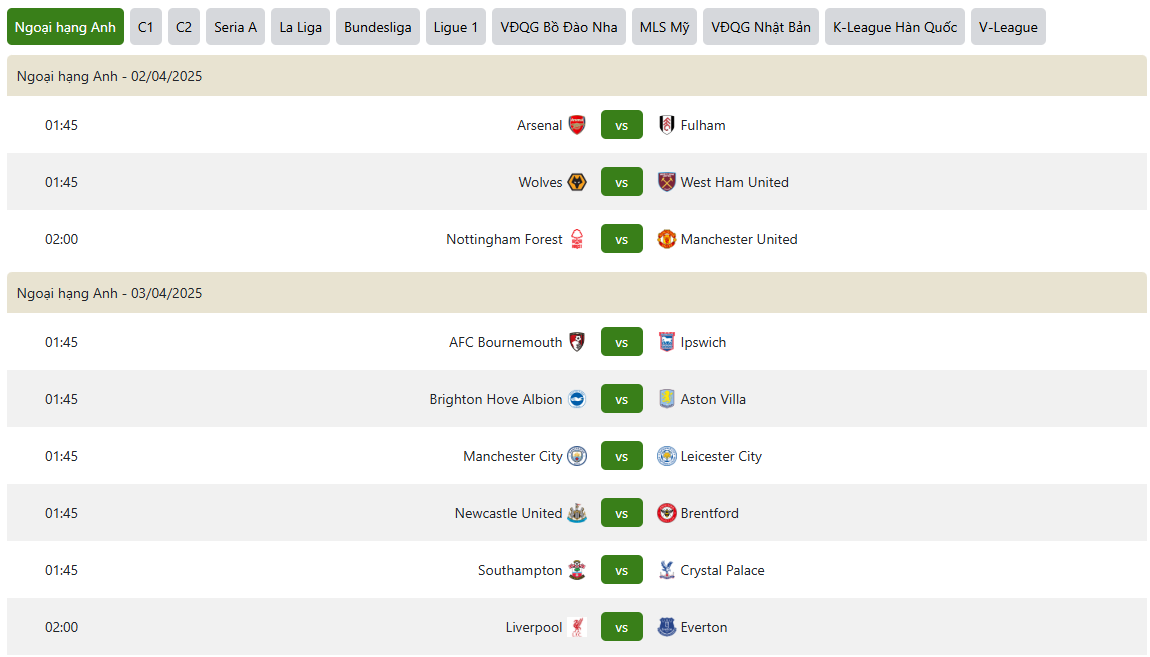Switch to K-League Hàn Quốc tab
The image size is (1150, 657).
[895, 27]
